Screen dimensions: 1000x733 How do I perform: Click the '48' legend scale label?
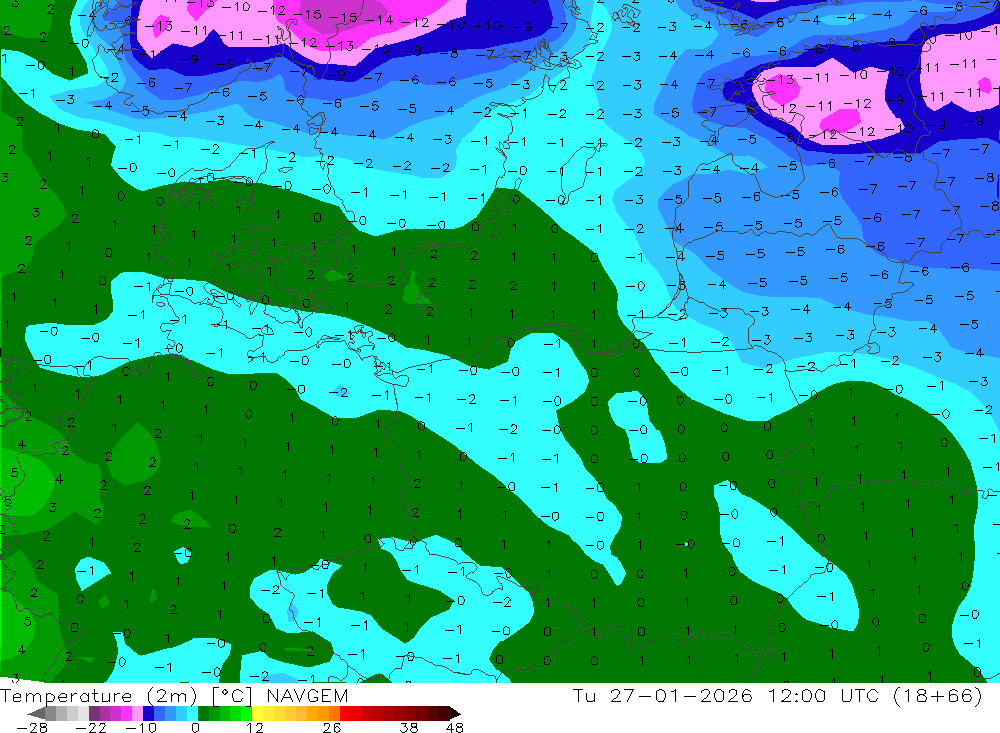(455, 727)
